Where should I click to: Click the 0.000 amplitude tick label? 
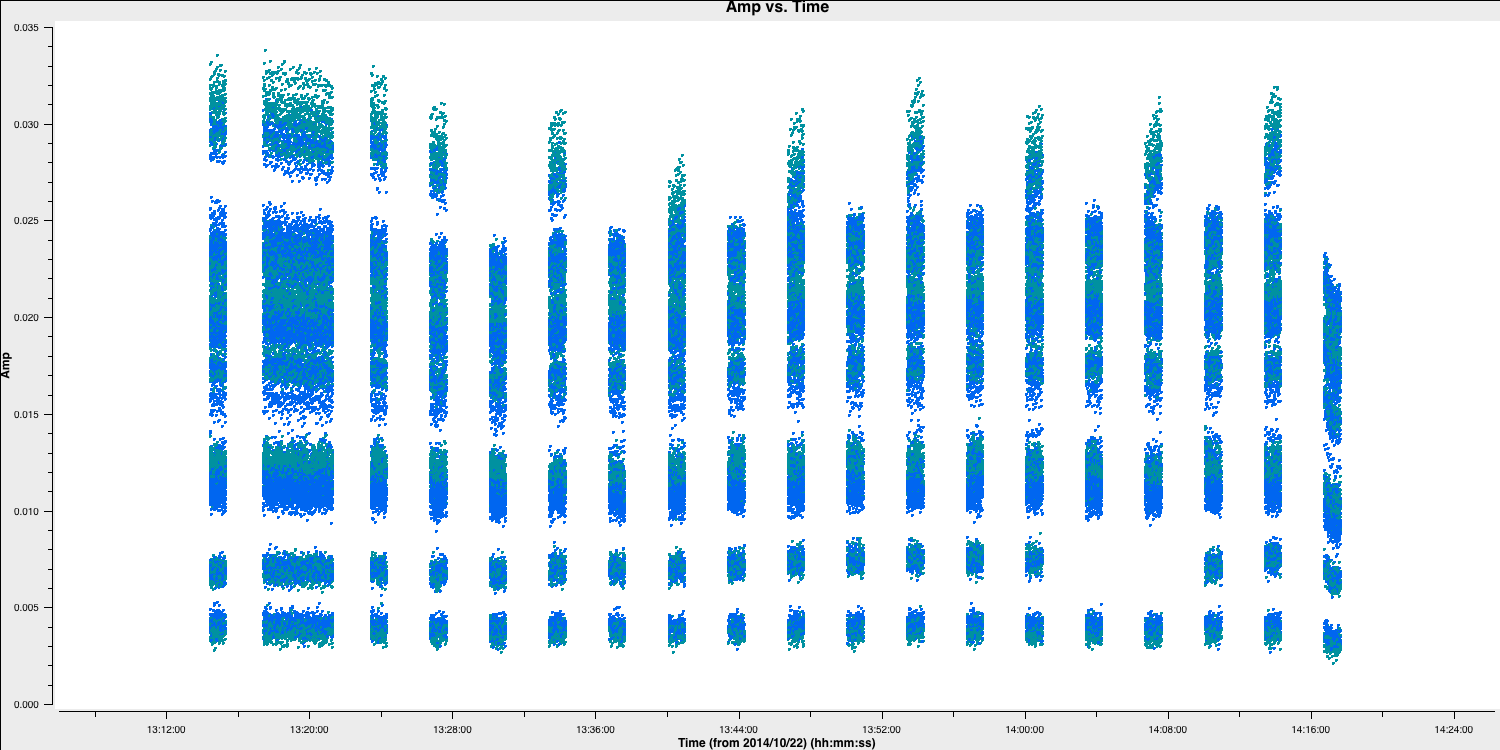point(26,705)
